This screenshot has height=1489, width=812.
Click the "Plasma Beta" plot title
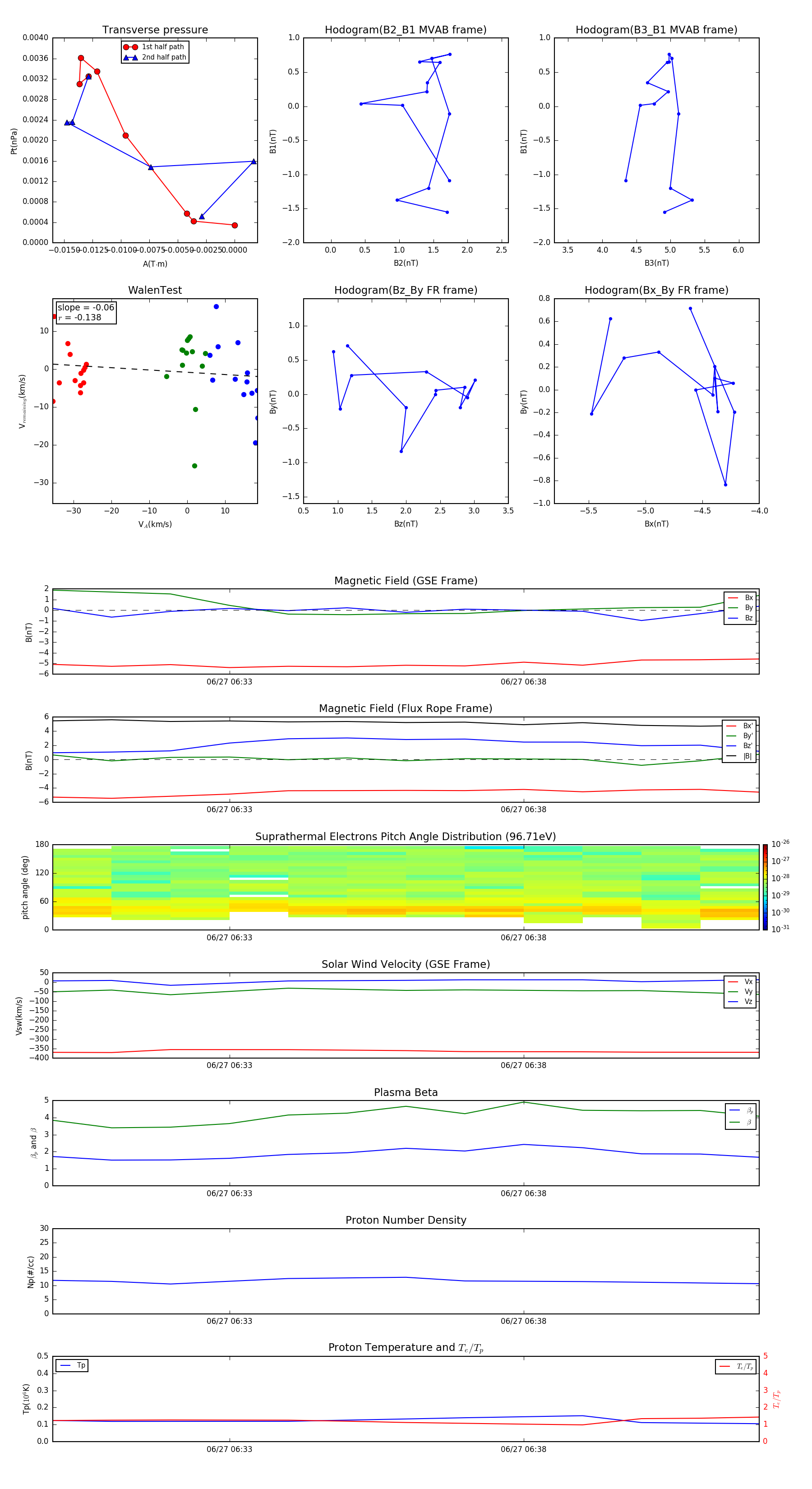(x=406, y=1093)
